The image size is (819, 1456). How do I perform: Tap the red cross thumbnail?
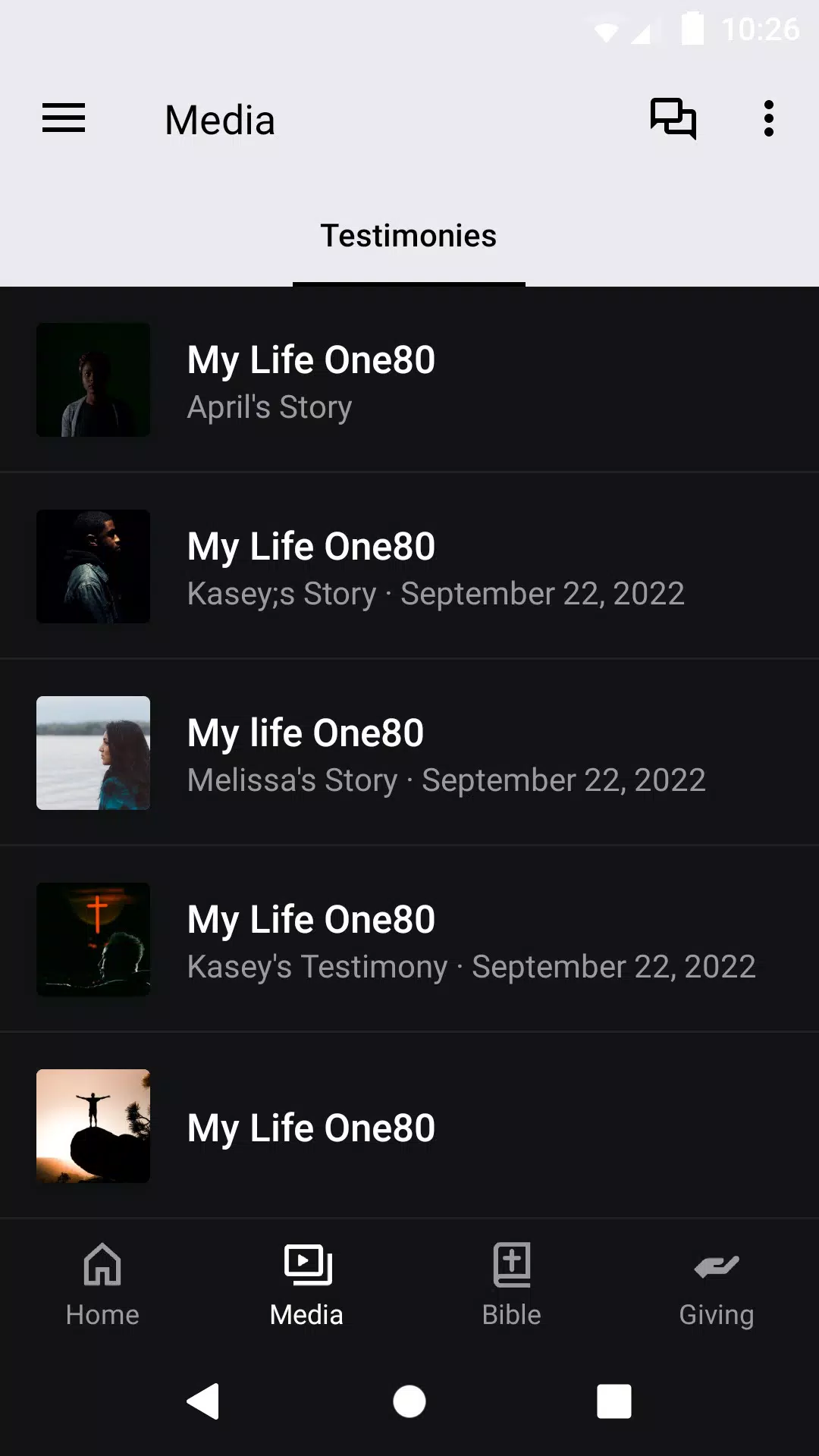pyautogui.click(x=93, y=940)
